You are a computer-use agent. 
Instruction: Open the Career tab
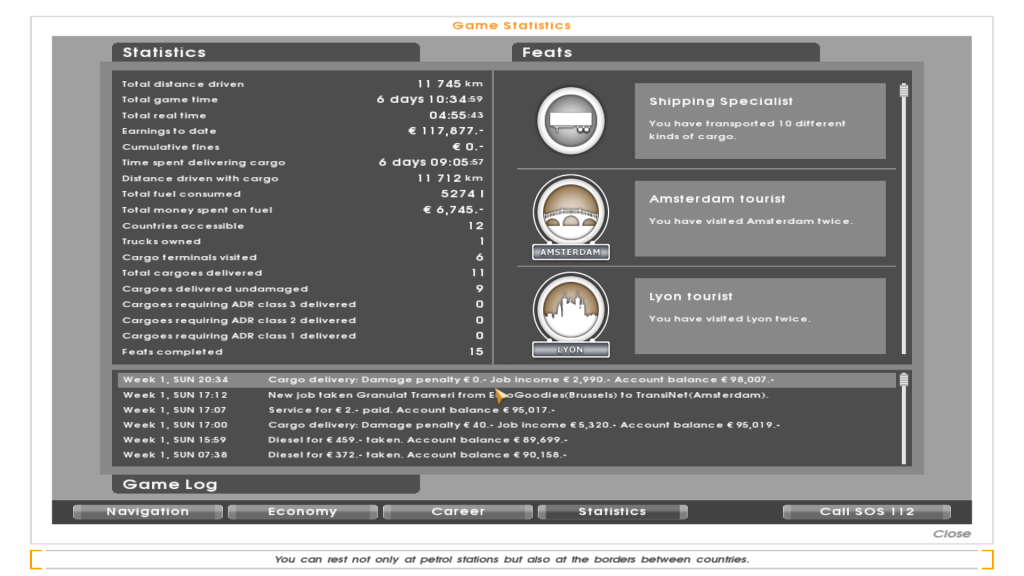[458, 512]
